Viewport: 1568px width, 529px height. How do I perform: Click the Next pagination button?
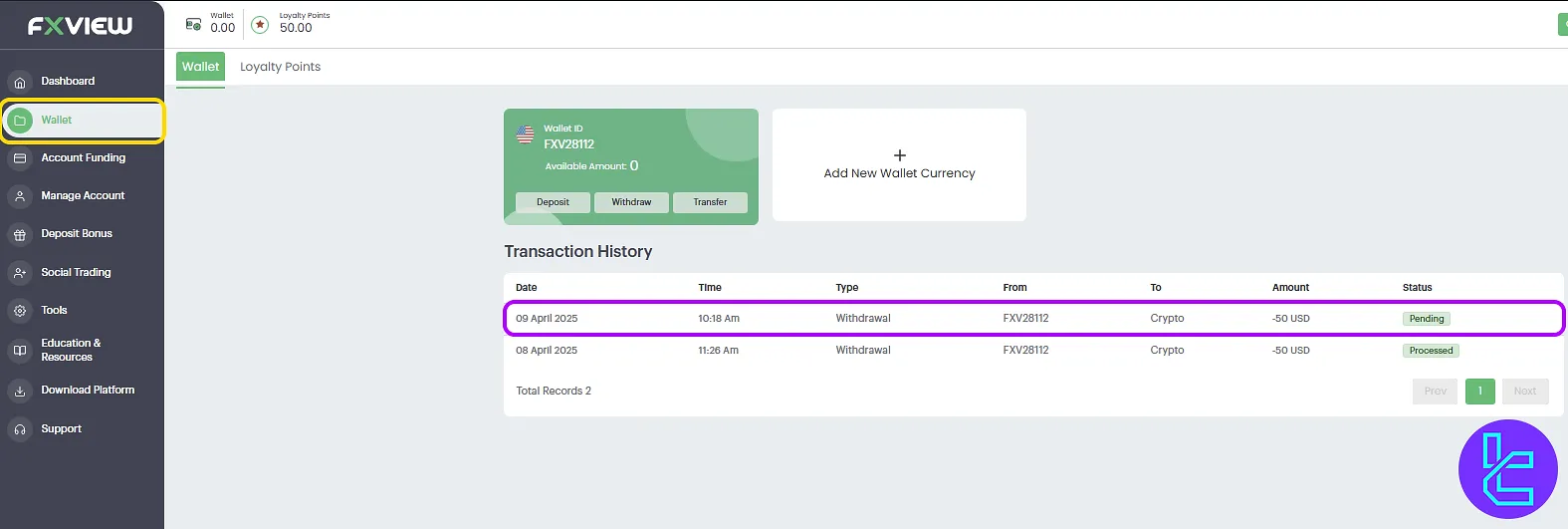(1525, 392)
